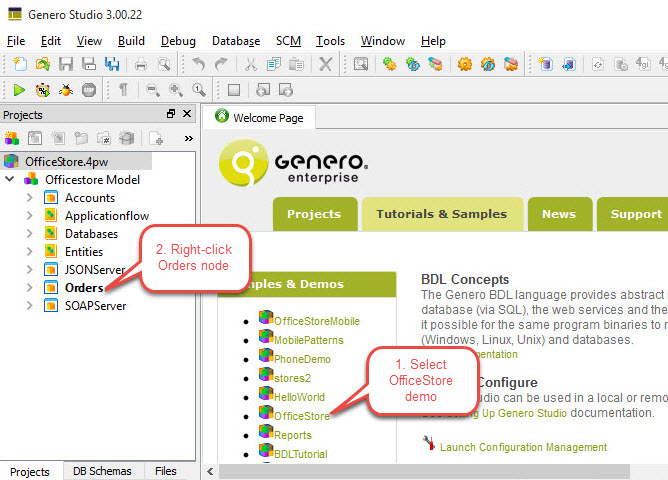This screenshot has height=480, width=668.
Task: Click the Save floppy icon
Action: [66, 64]
